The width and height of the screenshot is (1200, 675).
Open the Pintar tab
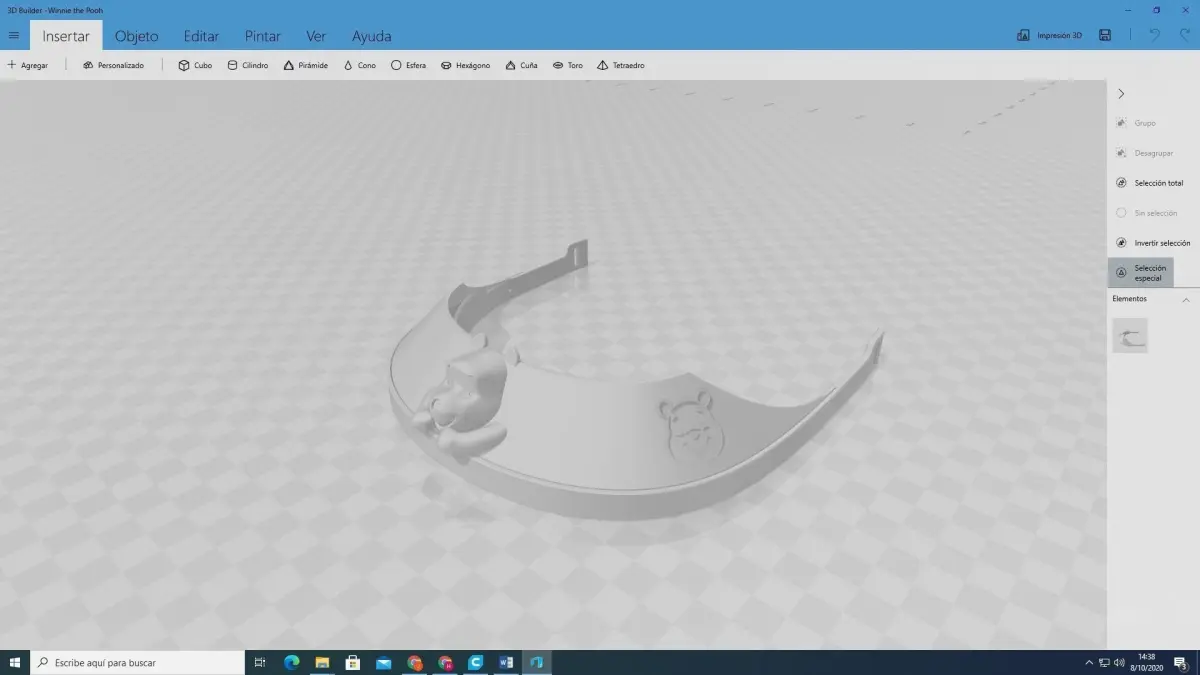pyautogui.click(x=263, y=36)
